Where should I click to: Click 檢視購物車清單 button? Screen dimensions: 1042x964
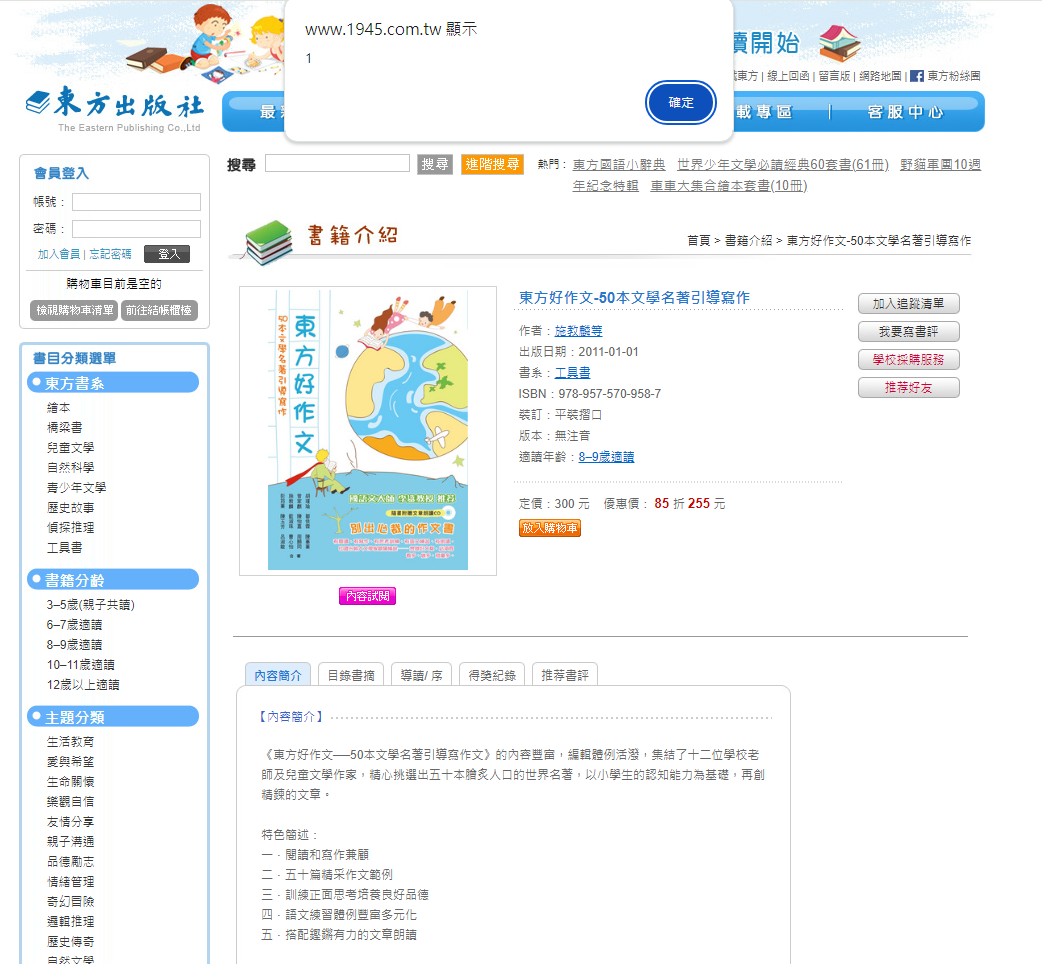(x=74, y=310)
